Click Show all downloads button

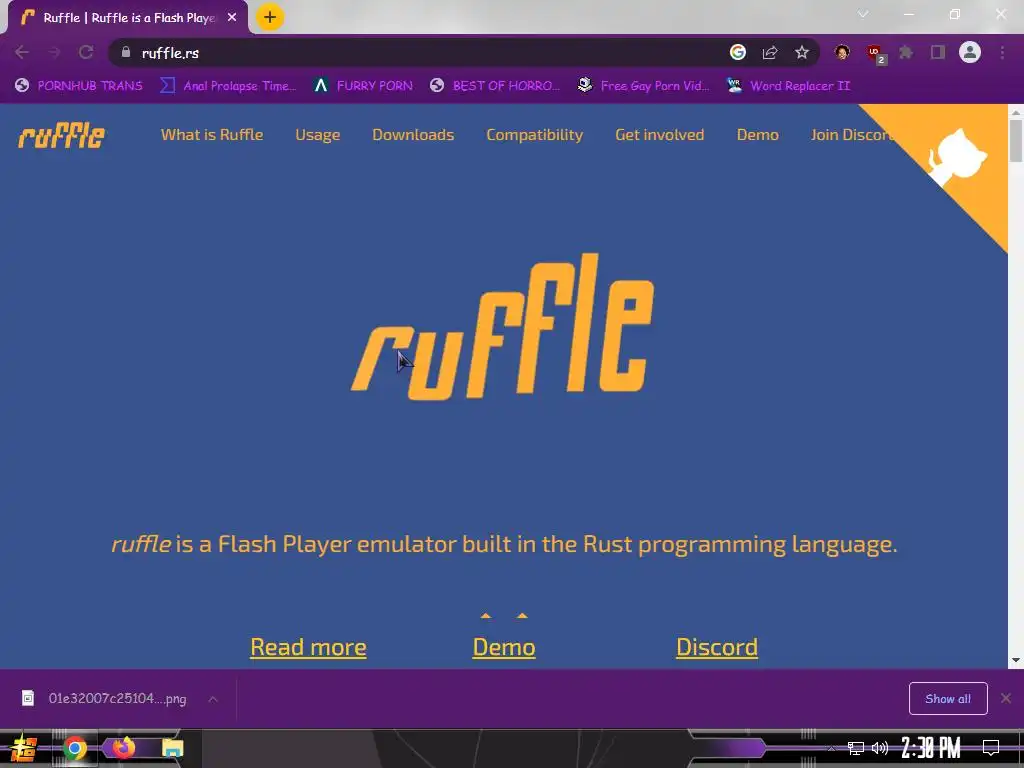[x=948, y=699]
